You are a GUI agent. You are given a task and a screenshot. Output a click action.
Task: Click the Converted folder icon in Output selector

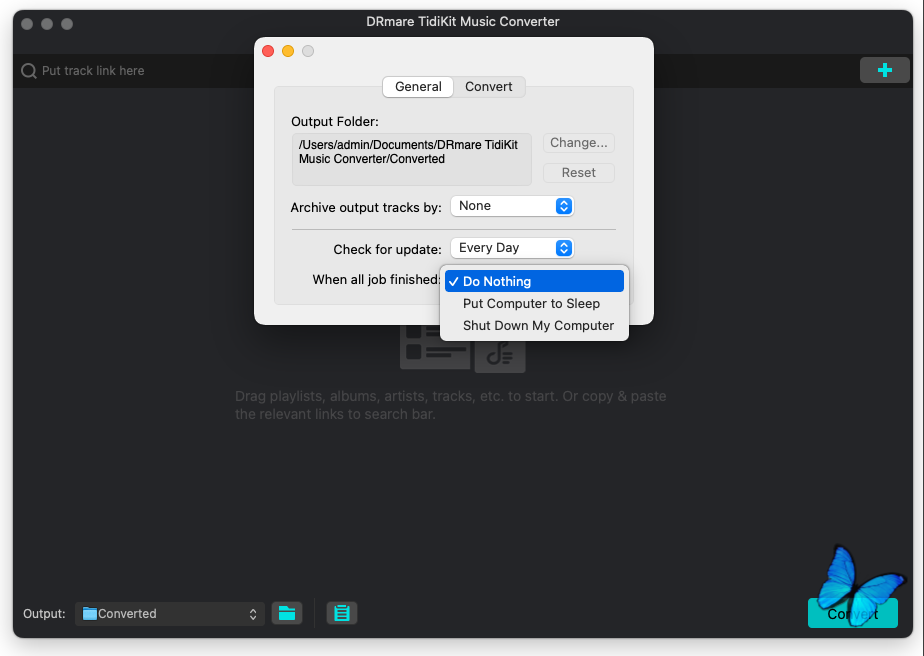(x=90, y=614)
